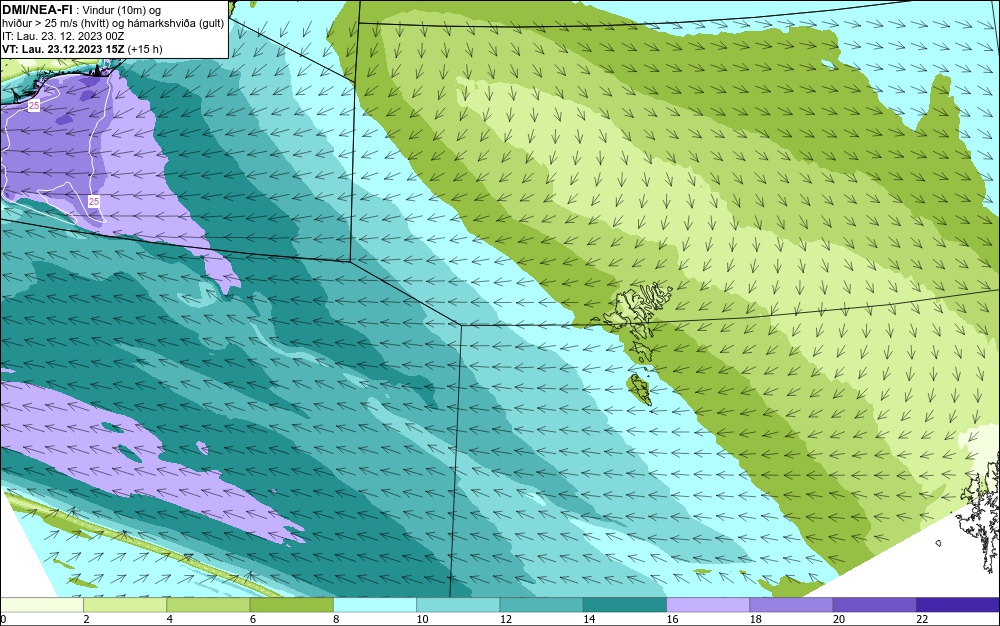1000x626 pixels.
Task: Click the olive green 6–8 m/s legend swatch
Action: (291, 605)
